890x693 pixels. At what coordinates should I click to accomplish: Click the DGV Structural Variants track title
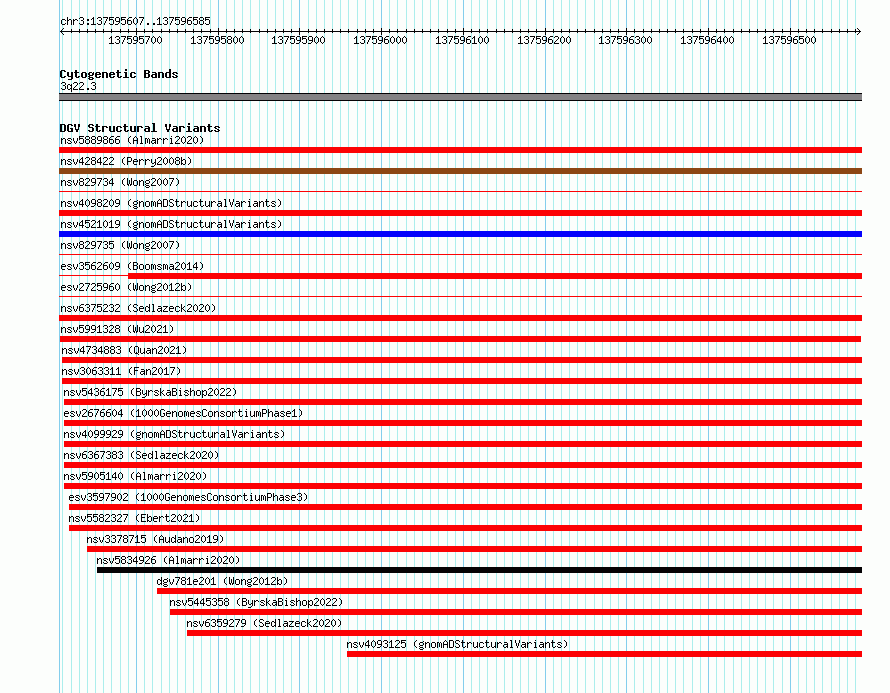[140, 128]
